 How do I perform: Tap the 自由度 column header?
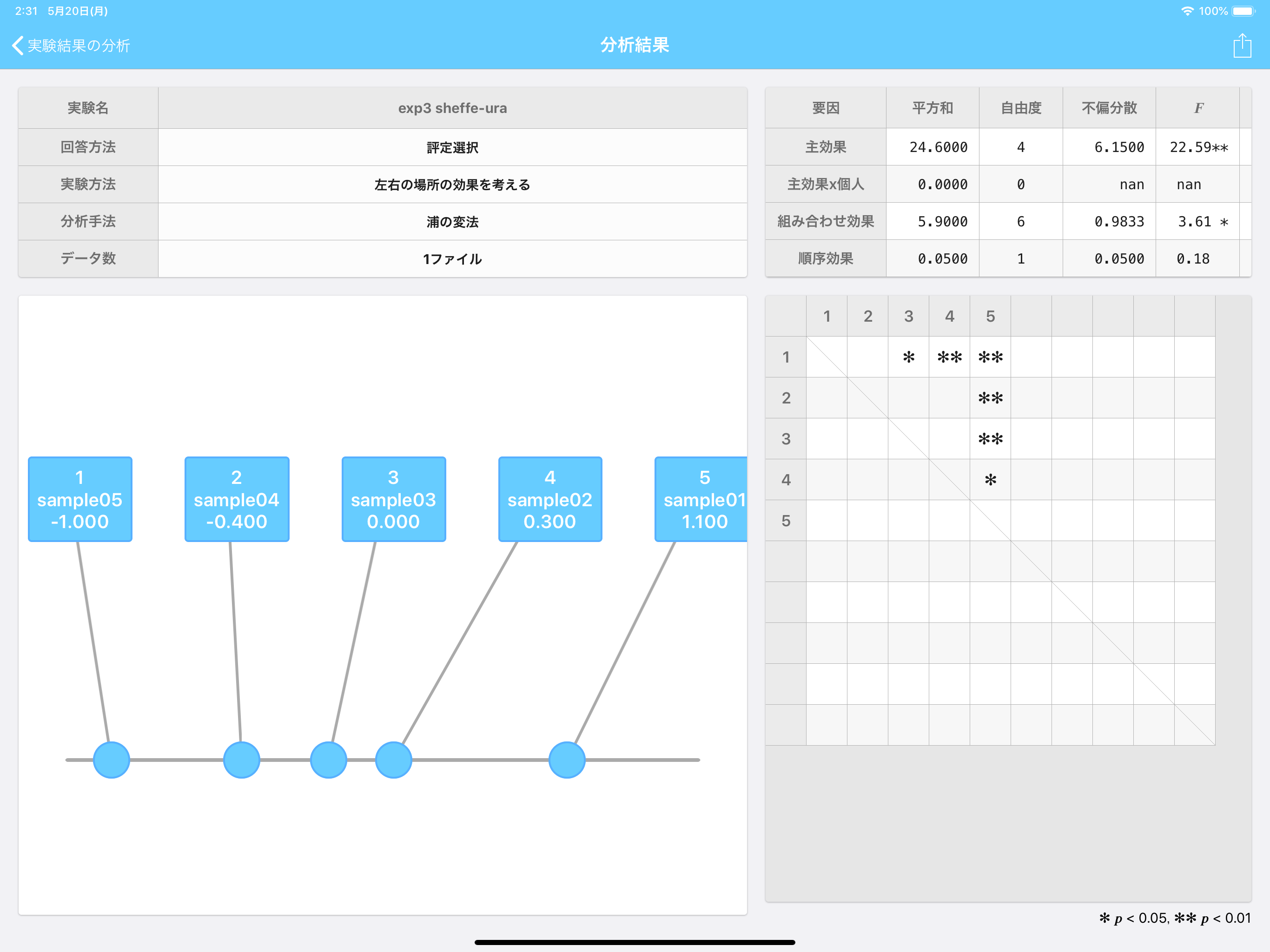click(1021, 108)
